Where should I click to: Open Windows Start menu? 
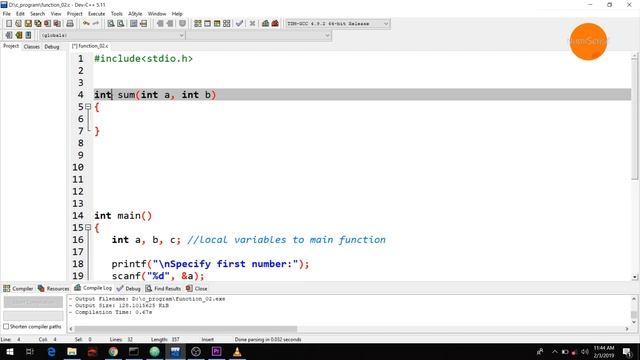[x=9, y=352]
